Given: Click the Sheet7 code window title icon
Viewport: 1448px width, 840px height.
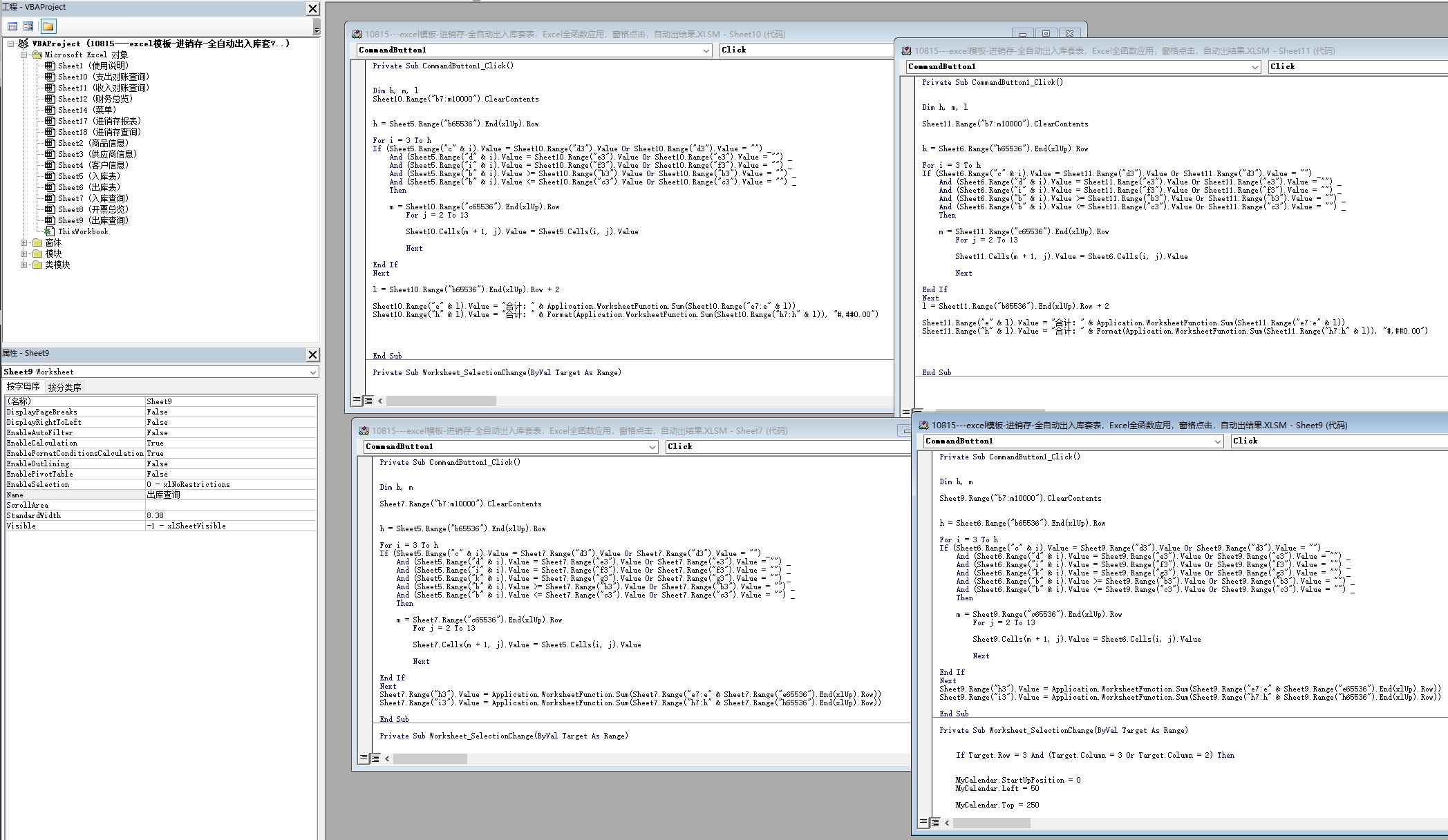Looking at the screenshot, I should point(364,430).
